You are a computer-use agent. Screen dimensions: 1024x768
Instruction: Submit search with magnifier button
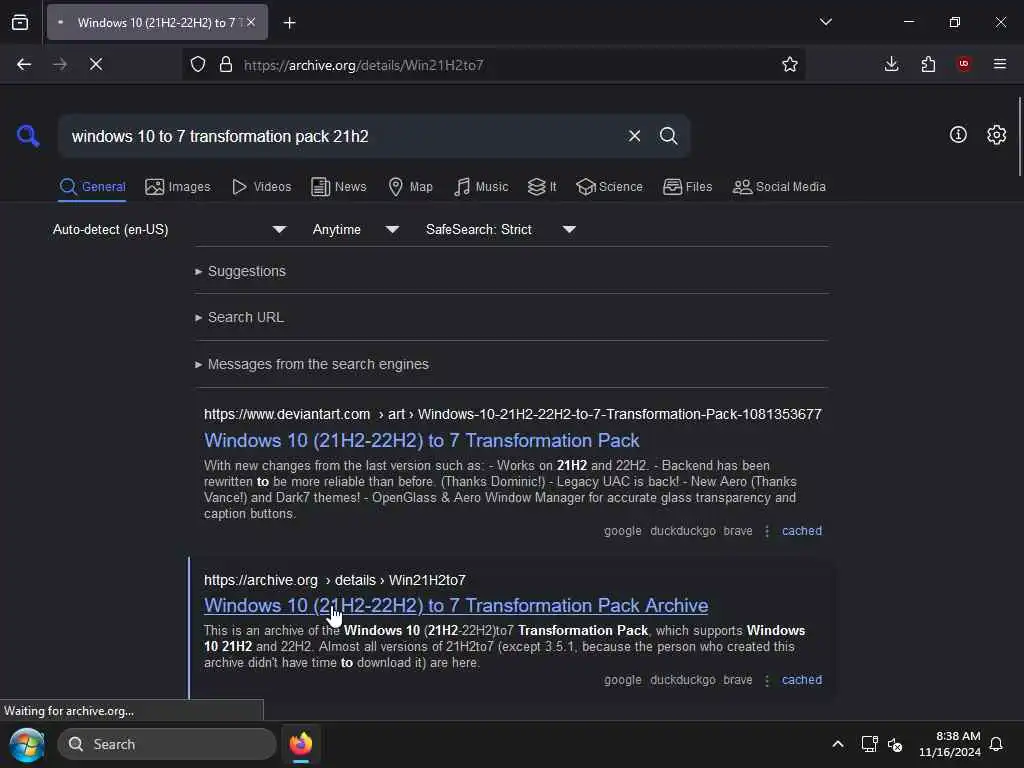tap(668, 136)
